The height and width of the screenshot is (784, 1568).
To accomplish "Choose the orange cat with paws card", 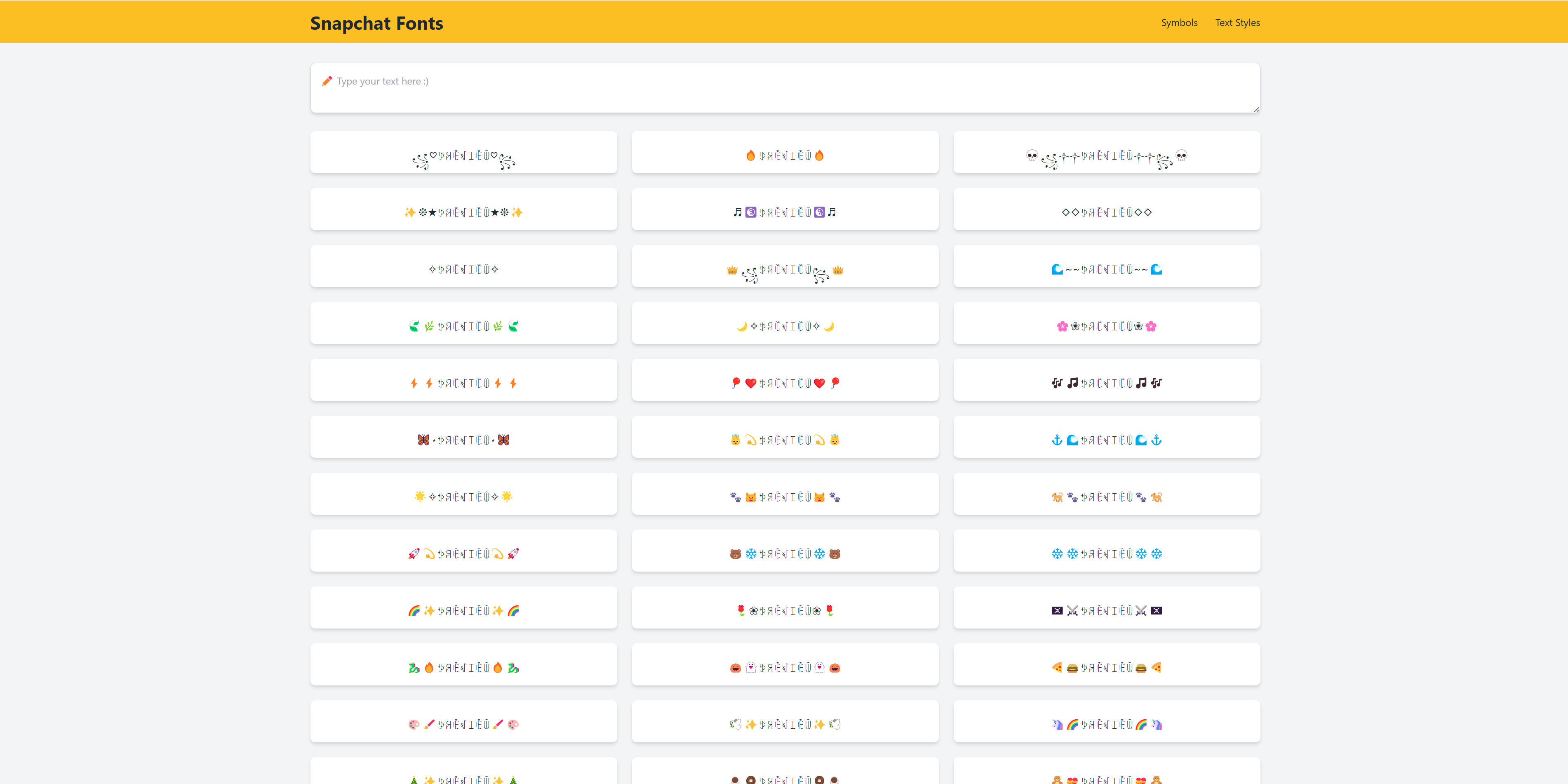I will pos(1107,494).
